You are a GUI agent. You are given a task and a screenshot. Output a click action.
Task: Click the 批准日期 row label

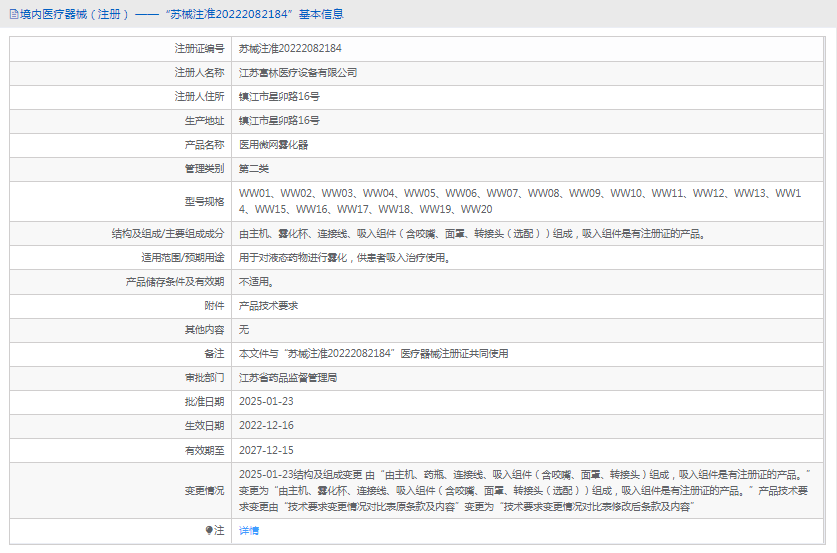pyautogui.click(x=204, y=401)
